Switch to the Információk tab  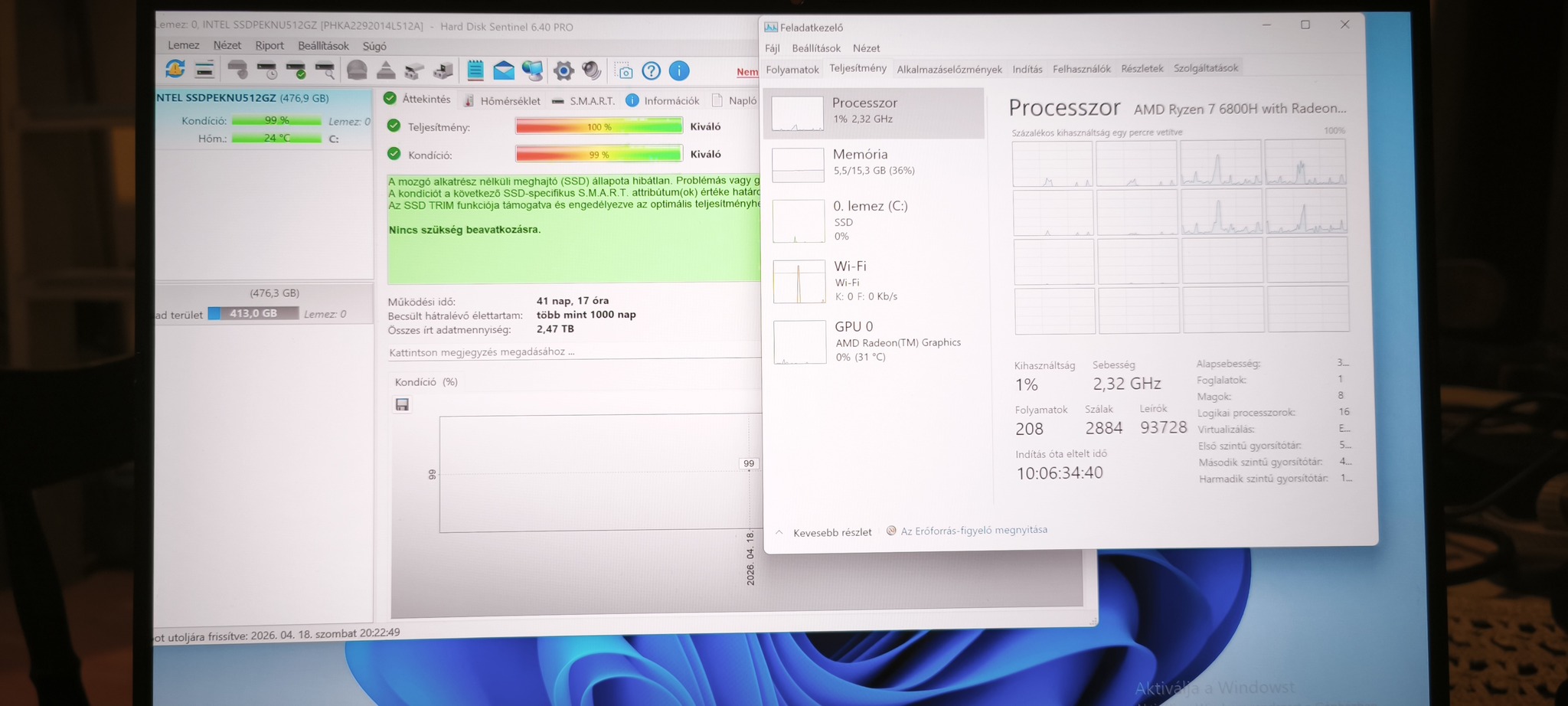tap(663, 100)
